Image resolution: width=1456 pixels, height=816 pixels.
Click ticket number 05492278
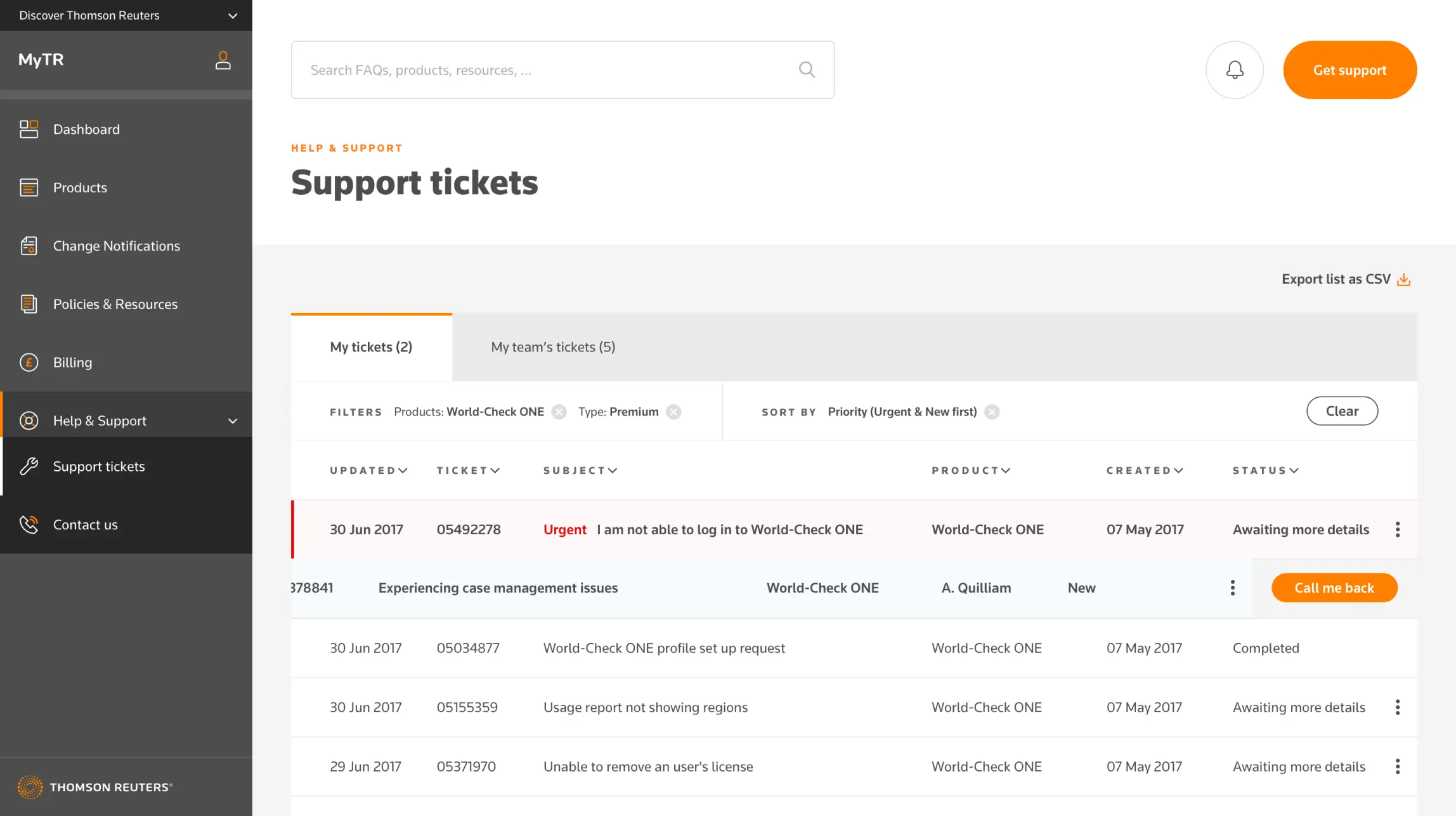469,529
